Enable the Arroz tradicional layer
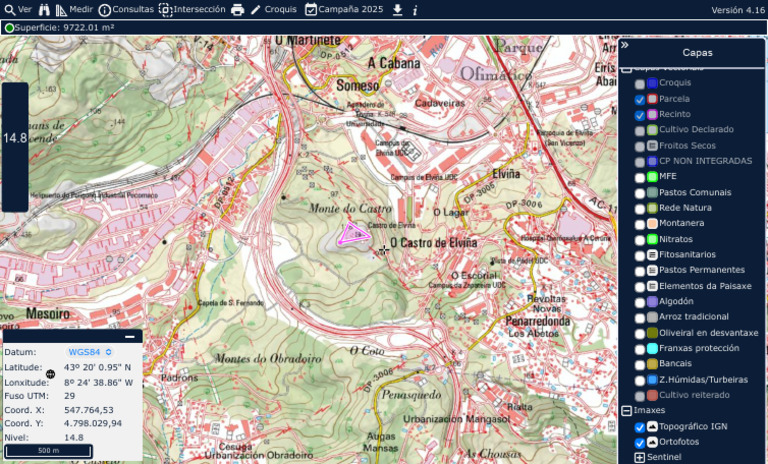Viewport: 768px width, 464px height. (x=640, y=318)
